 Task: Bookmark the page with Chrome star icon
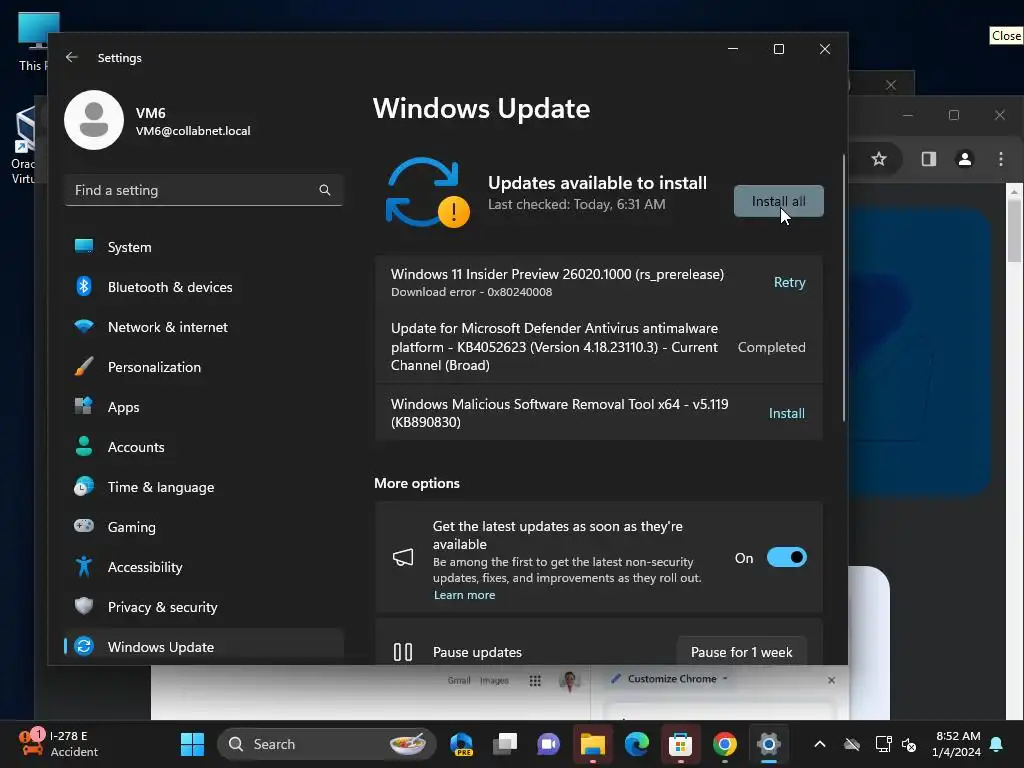[x=878, y=159]
